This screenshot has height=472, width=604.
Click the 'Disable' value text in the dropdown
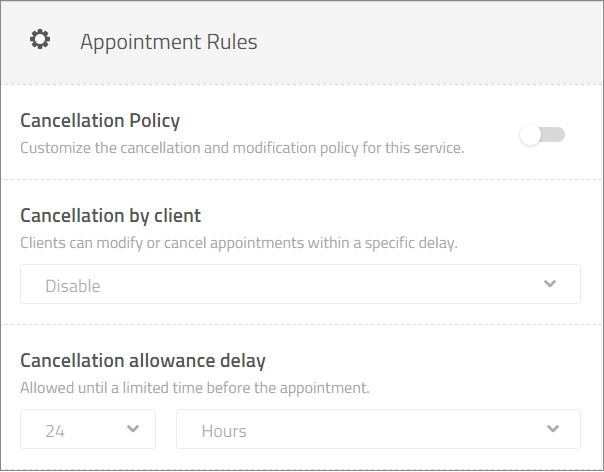73,286
